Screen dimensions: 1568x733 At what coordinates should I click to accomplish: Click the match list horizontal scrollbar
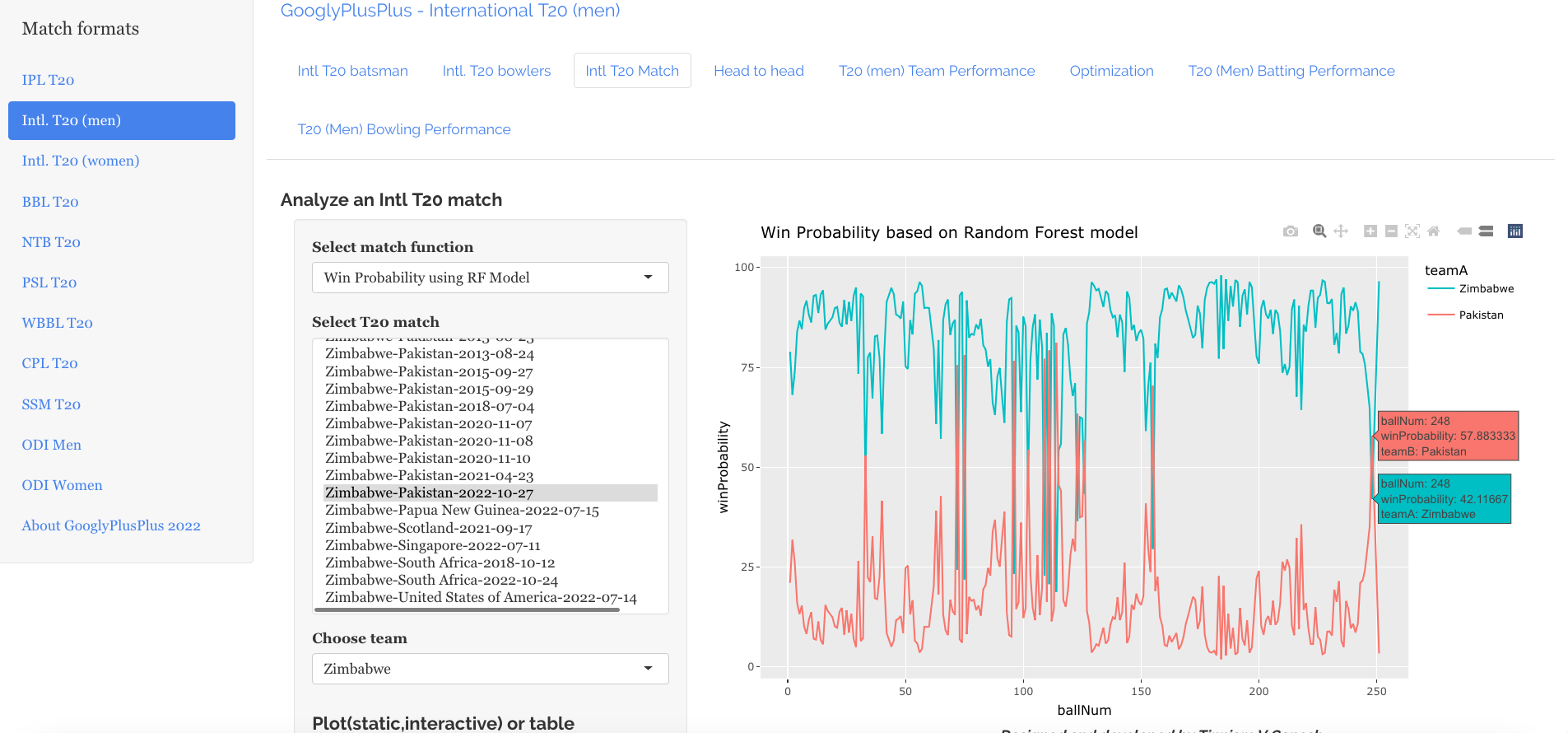tap(467, 610)
